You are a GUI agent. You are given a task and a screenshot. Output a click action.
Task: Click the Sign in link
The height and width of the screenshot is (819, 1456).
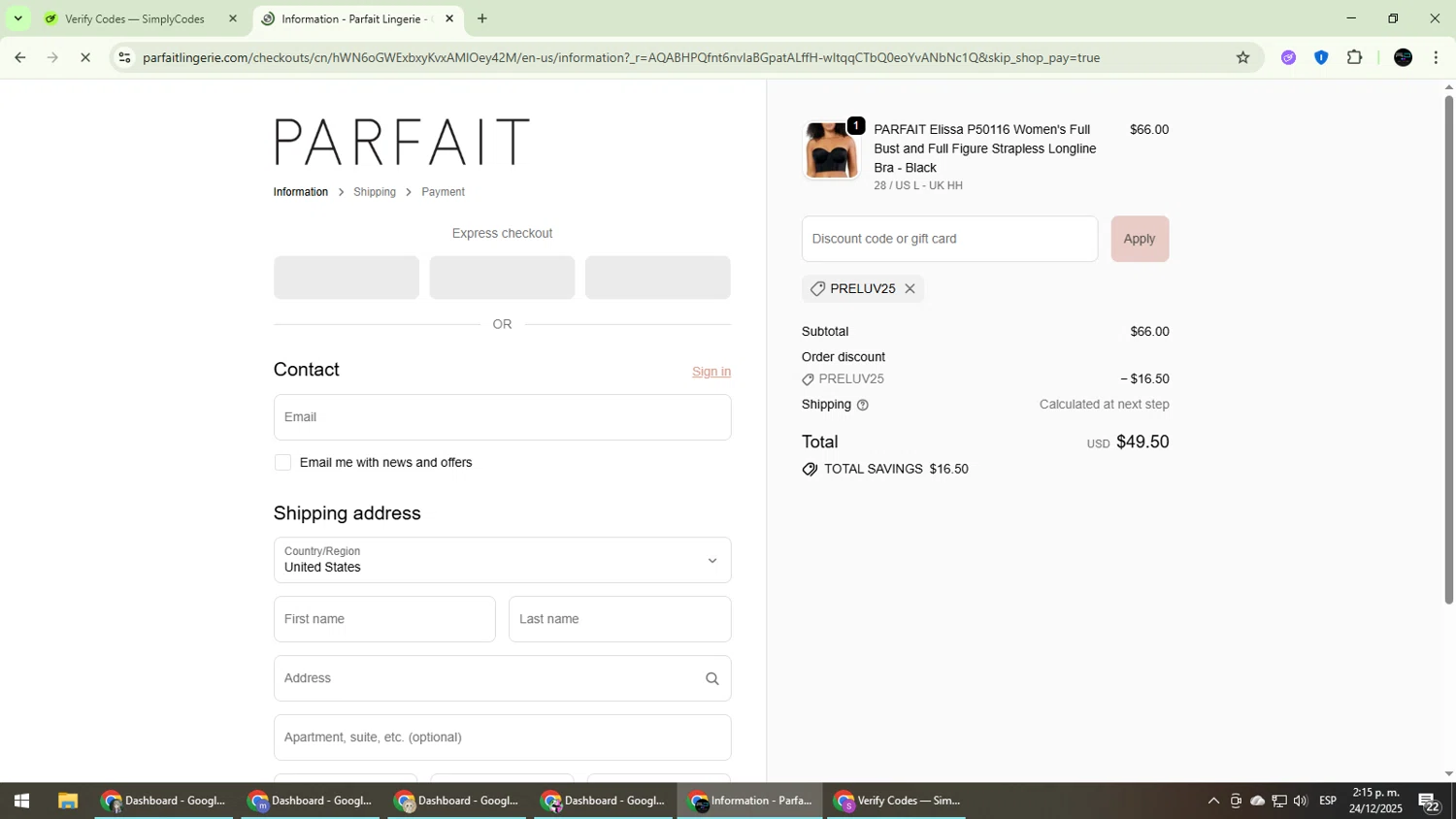coord(711,372)
